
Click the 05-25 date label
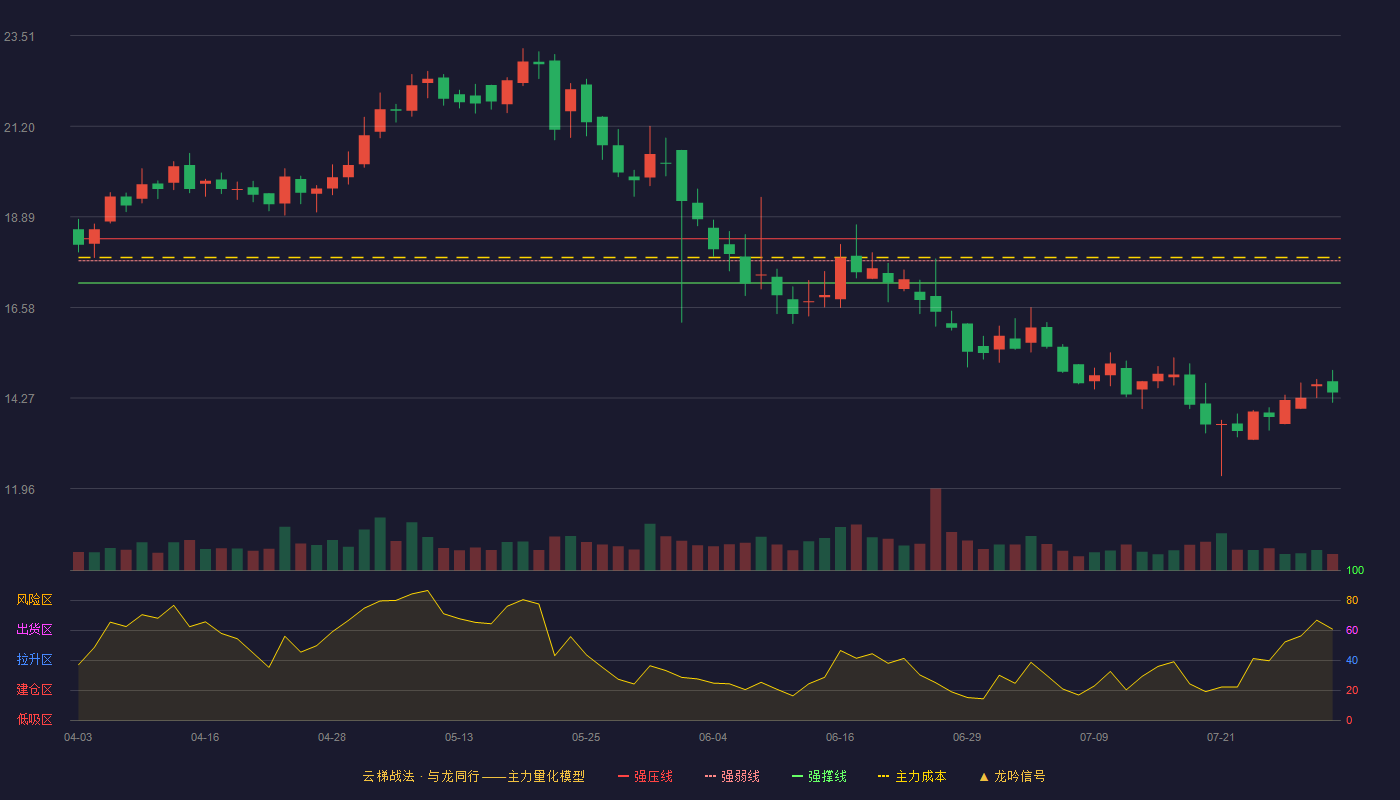pyautogui.click(x=586, y=737)
